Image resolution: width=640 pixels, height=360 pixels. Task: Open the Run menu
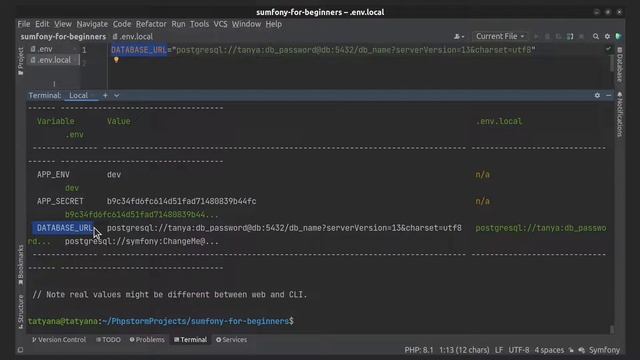178,24
